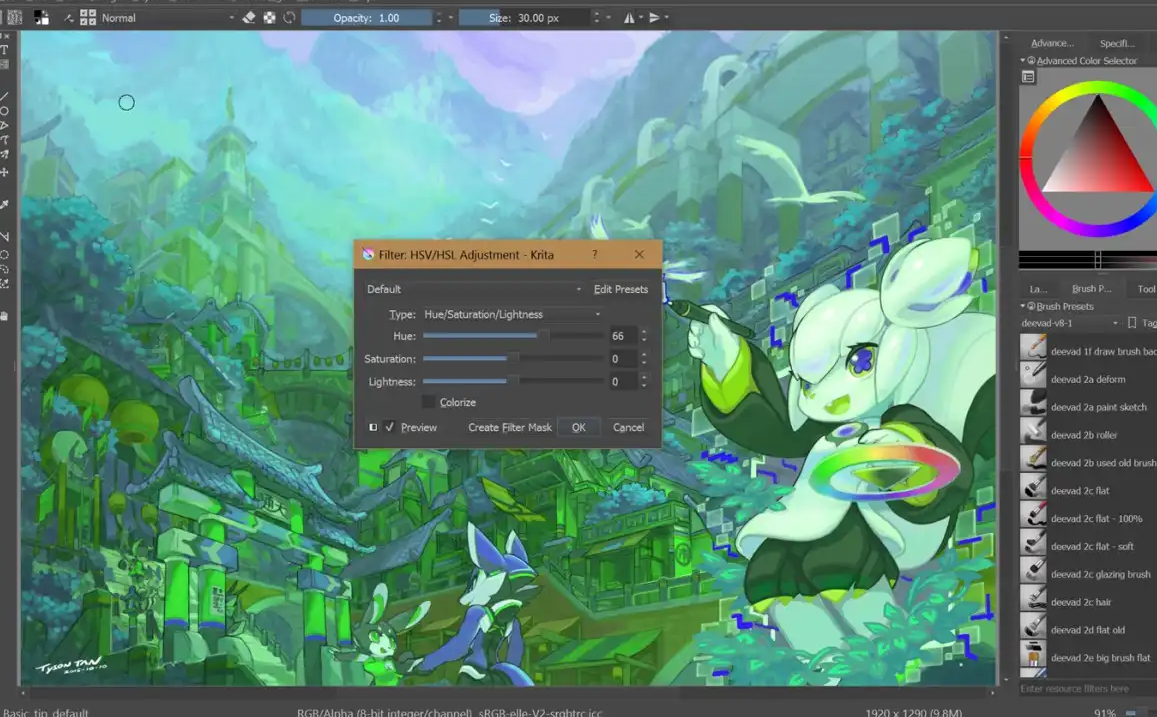Enable the Colorize checkbox
The height and width of the screenshot is (717, 1157).
(429, 402)
